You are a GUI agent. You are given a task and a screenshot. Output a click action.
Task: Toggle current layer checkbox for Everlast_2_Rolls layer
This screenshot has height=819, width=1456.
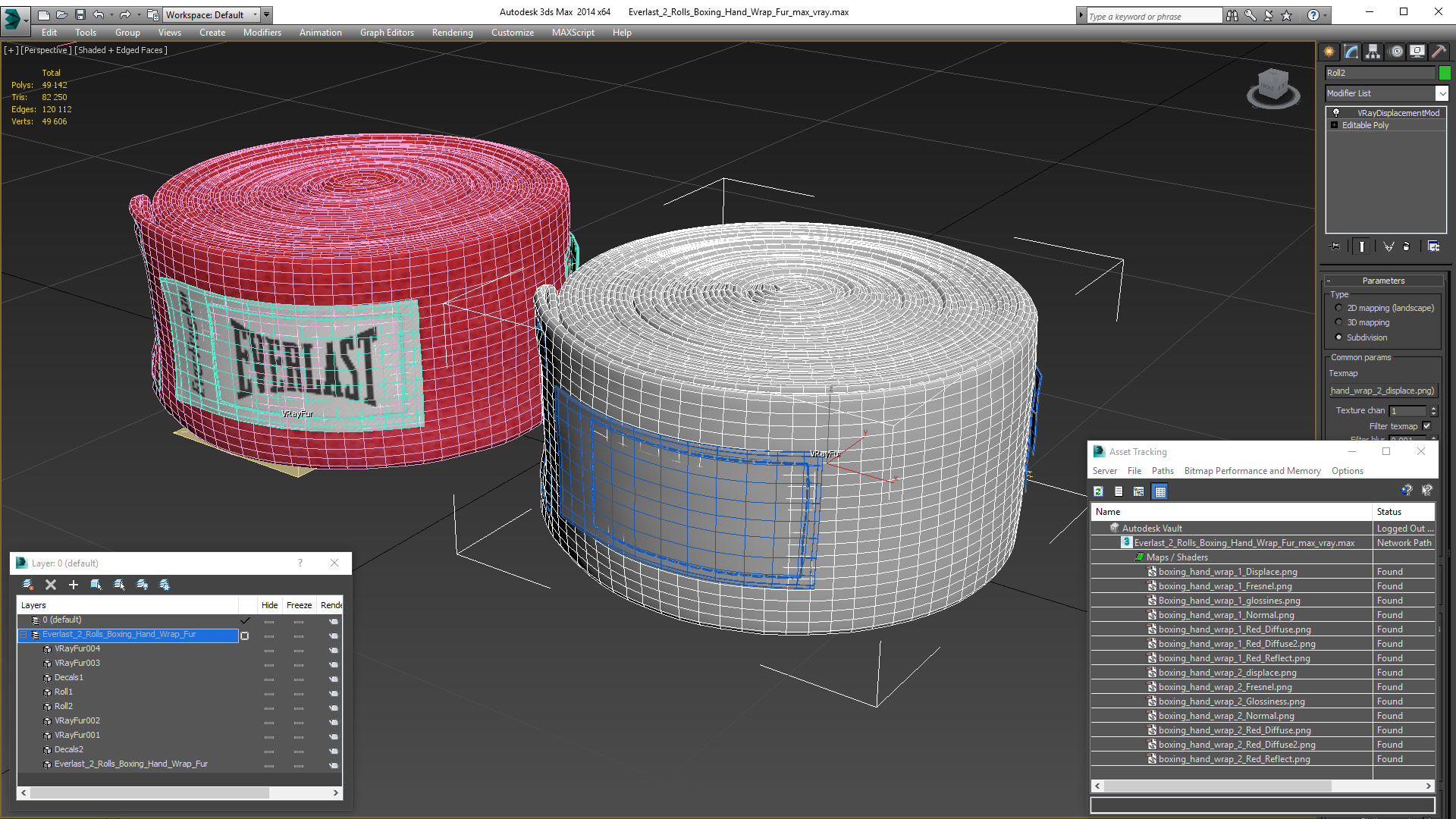(x=244, y=635)
